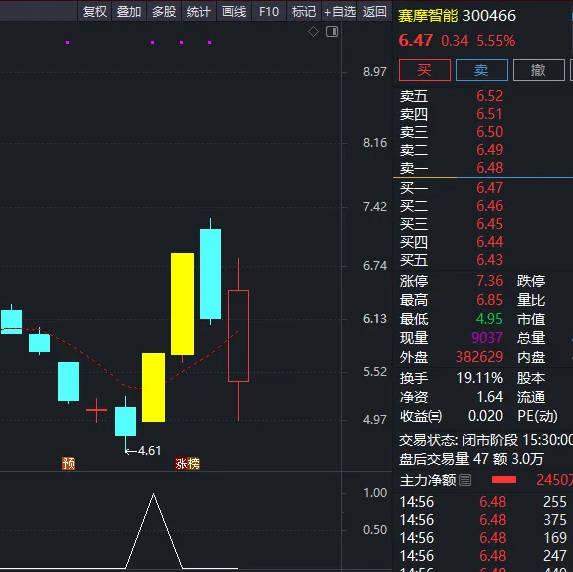Select the 叠加 overlay toolbar button

click(129, 12)
